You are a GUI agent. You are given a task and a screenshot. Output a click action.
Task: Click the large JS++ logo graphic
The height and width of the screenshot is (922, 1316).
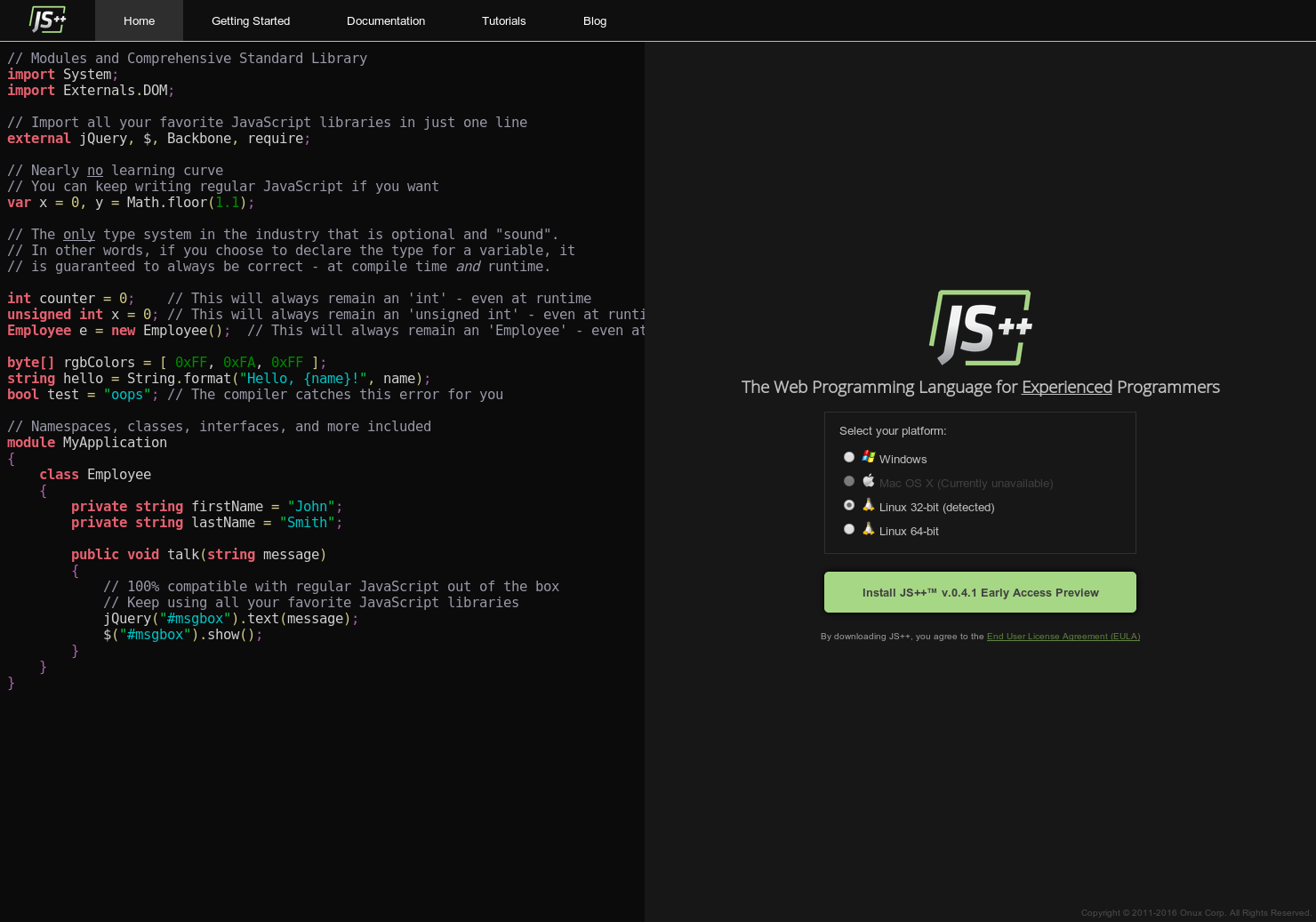click(x=979, y=327)
